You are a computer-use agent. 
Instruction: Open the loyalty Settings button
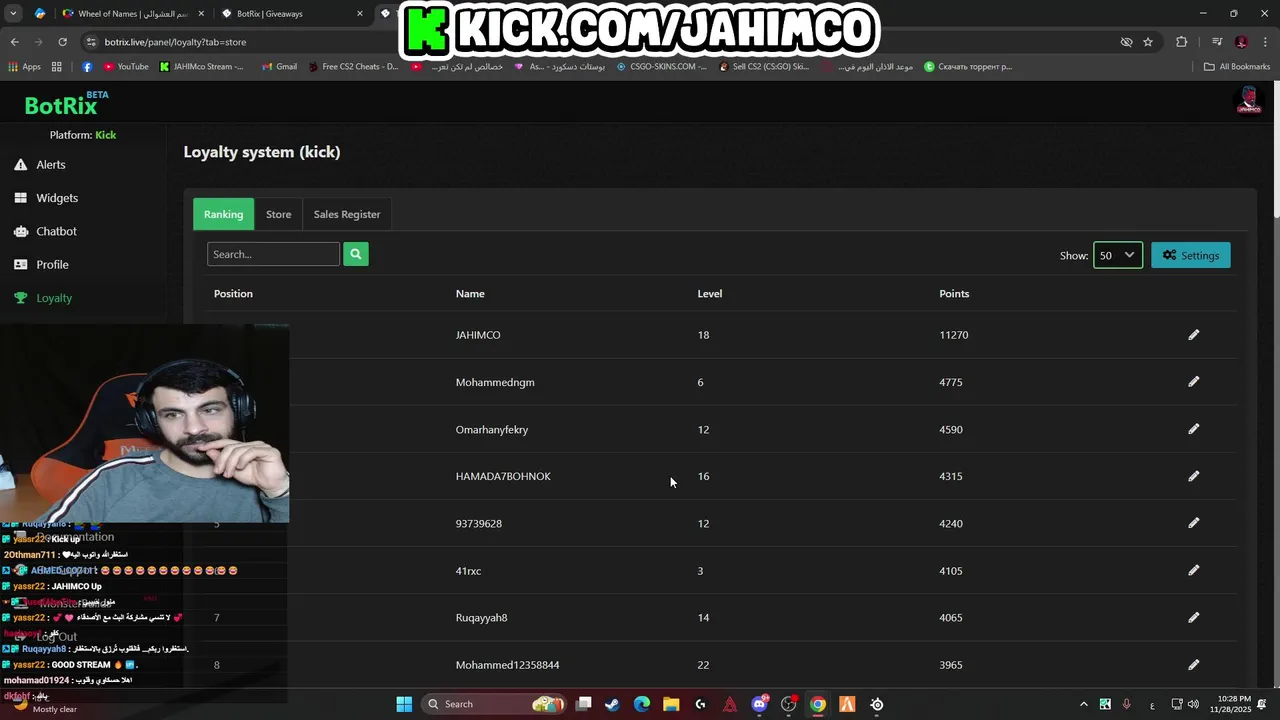1191,255
